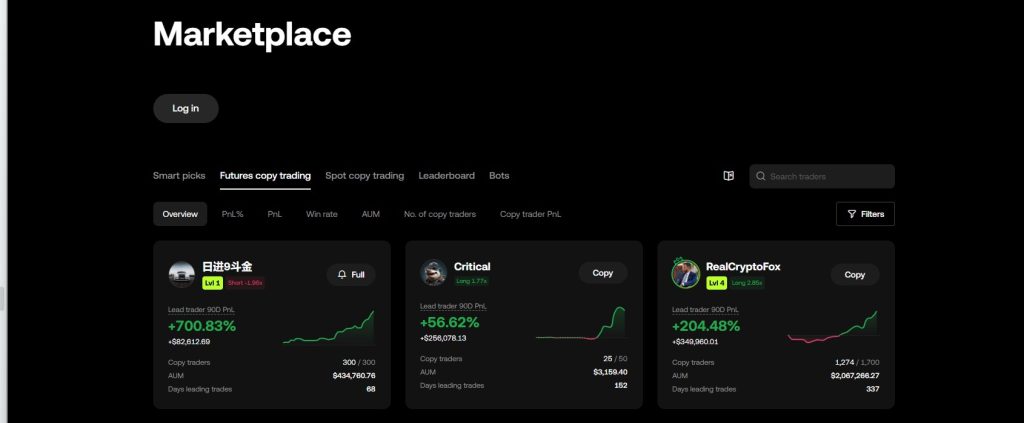Select the Futures copy trading tab
1024x423 pixels.
pos(265,176)
